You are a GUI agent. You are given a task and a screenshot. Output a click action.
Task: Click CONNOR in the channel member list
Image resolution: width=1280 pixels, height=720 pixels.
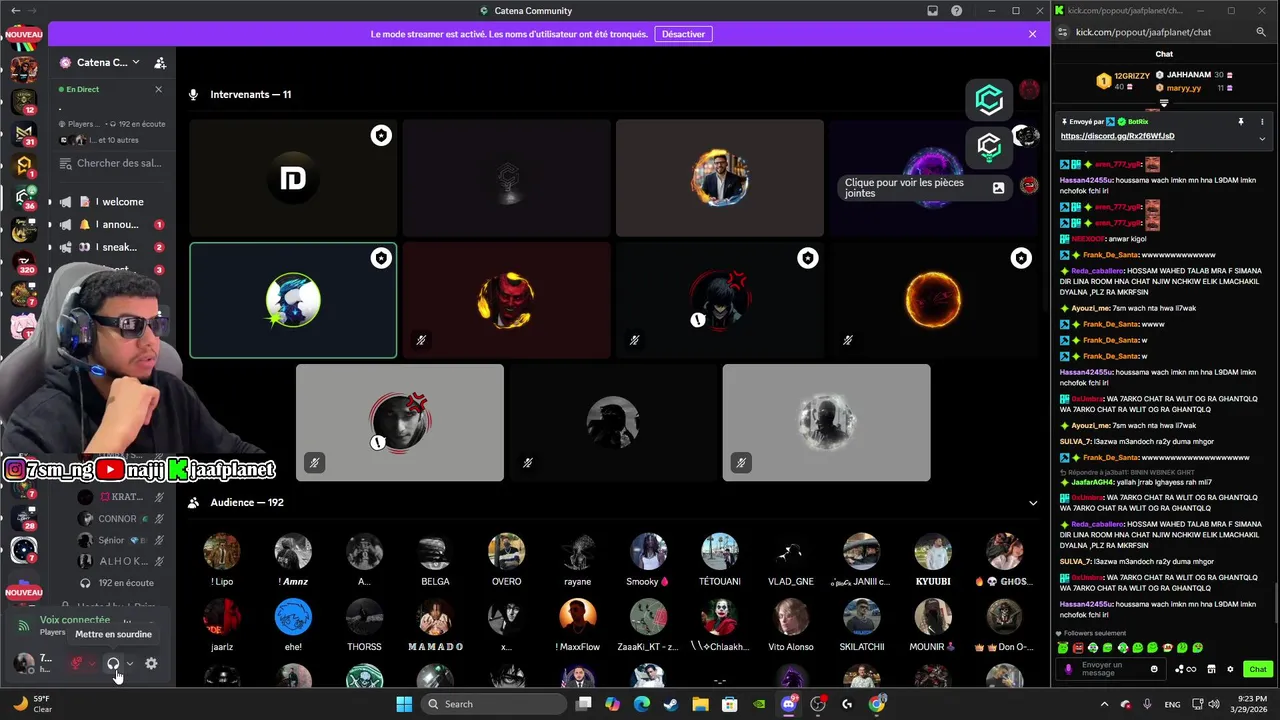tap(122, 519)
